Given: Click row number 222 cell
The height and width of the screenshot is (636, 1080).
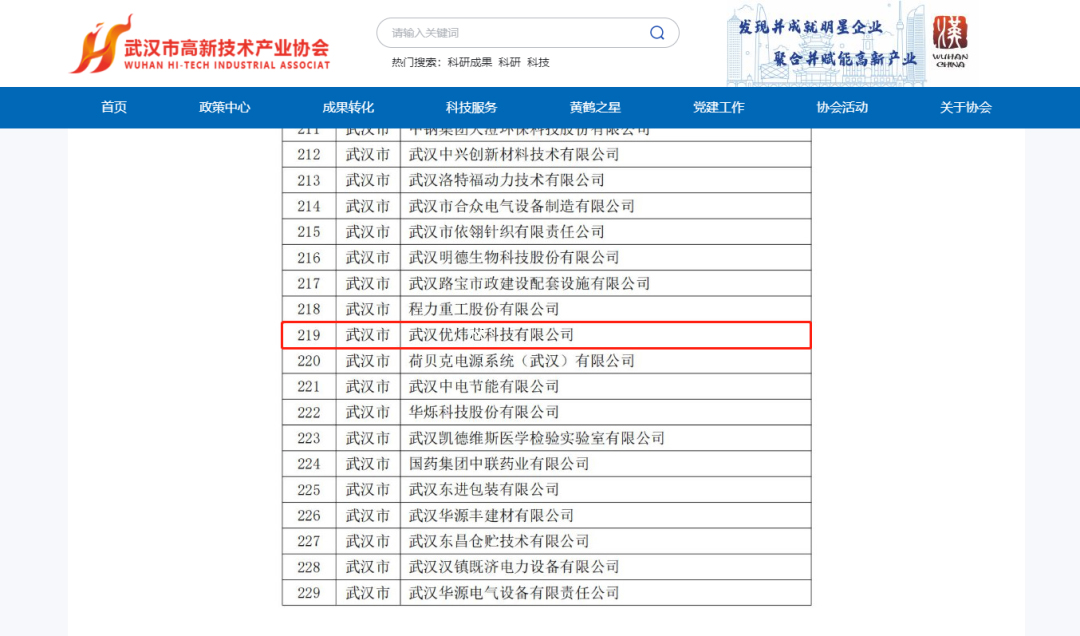Looking at the screenshot, I should (x=309, y=412).
